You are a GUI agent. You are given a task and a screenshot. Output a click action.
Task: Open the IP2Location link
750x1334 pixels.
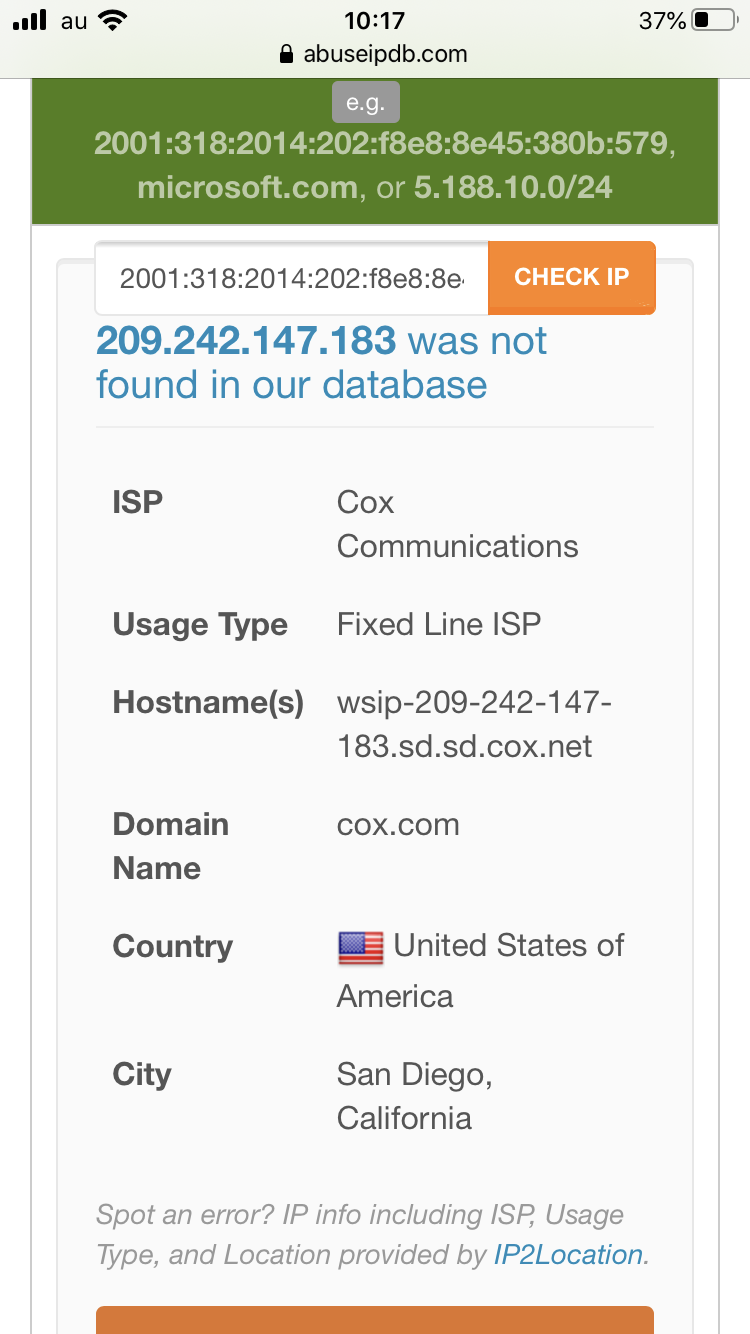(x=568, y=1255)
